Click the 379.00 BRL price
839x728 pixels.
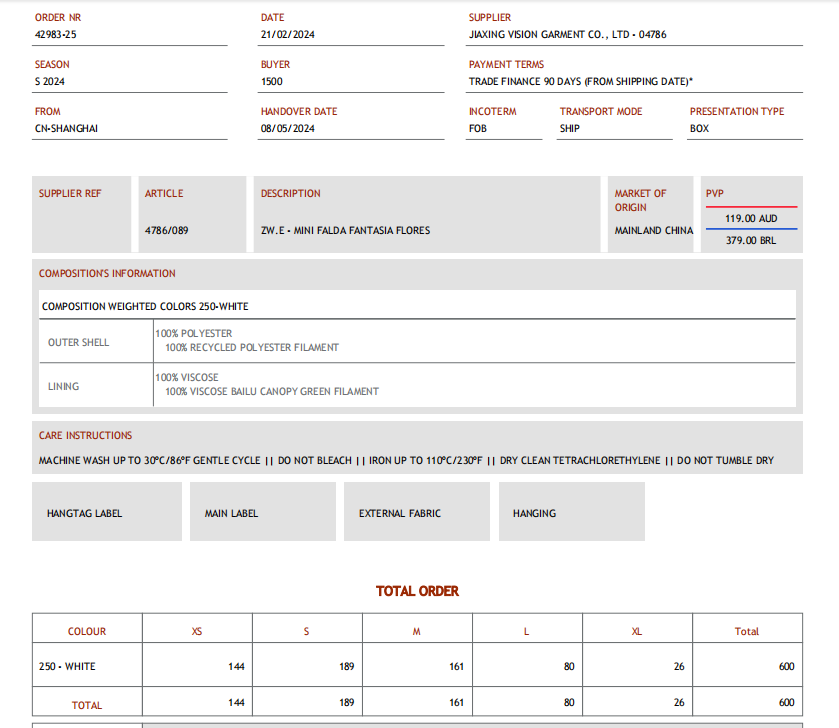(x=751, y=240)
